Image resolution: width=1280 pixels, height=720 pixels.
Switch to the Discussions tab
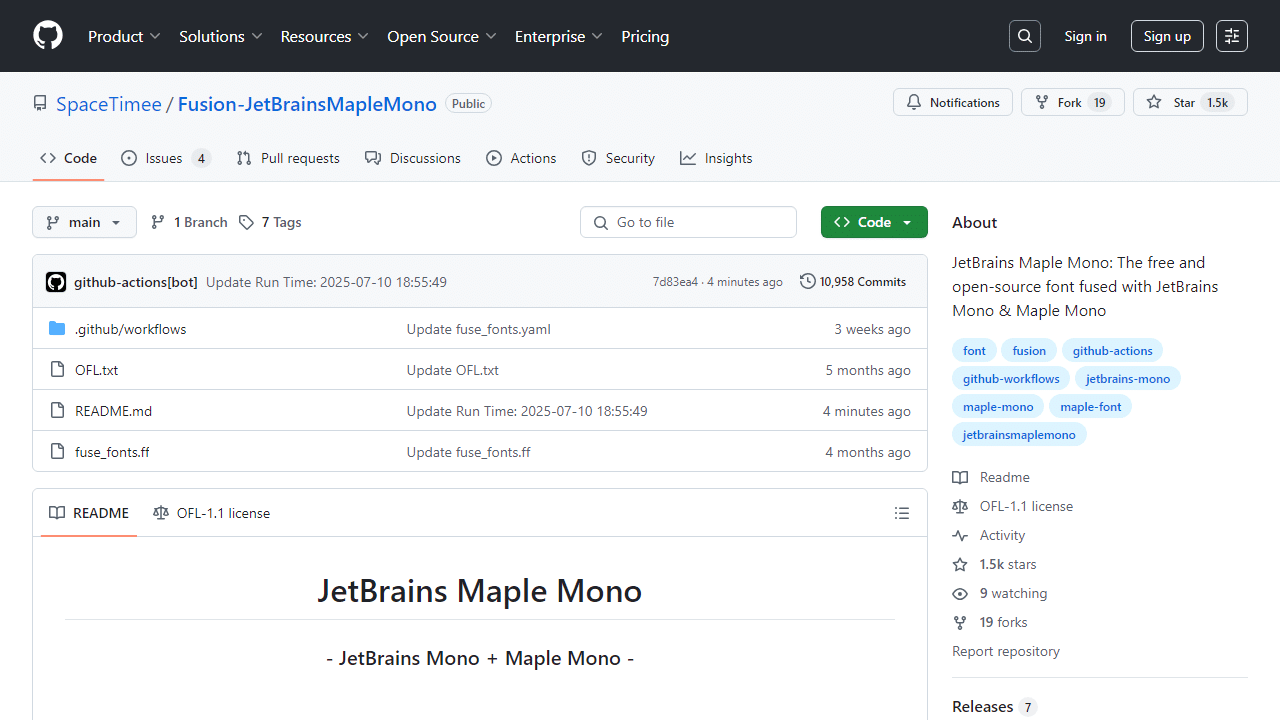413,158
